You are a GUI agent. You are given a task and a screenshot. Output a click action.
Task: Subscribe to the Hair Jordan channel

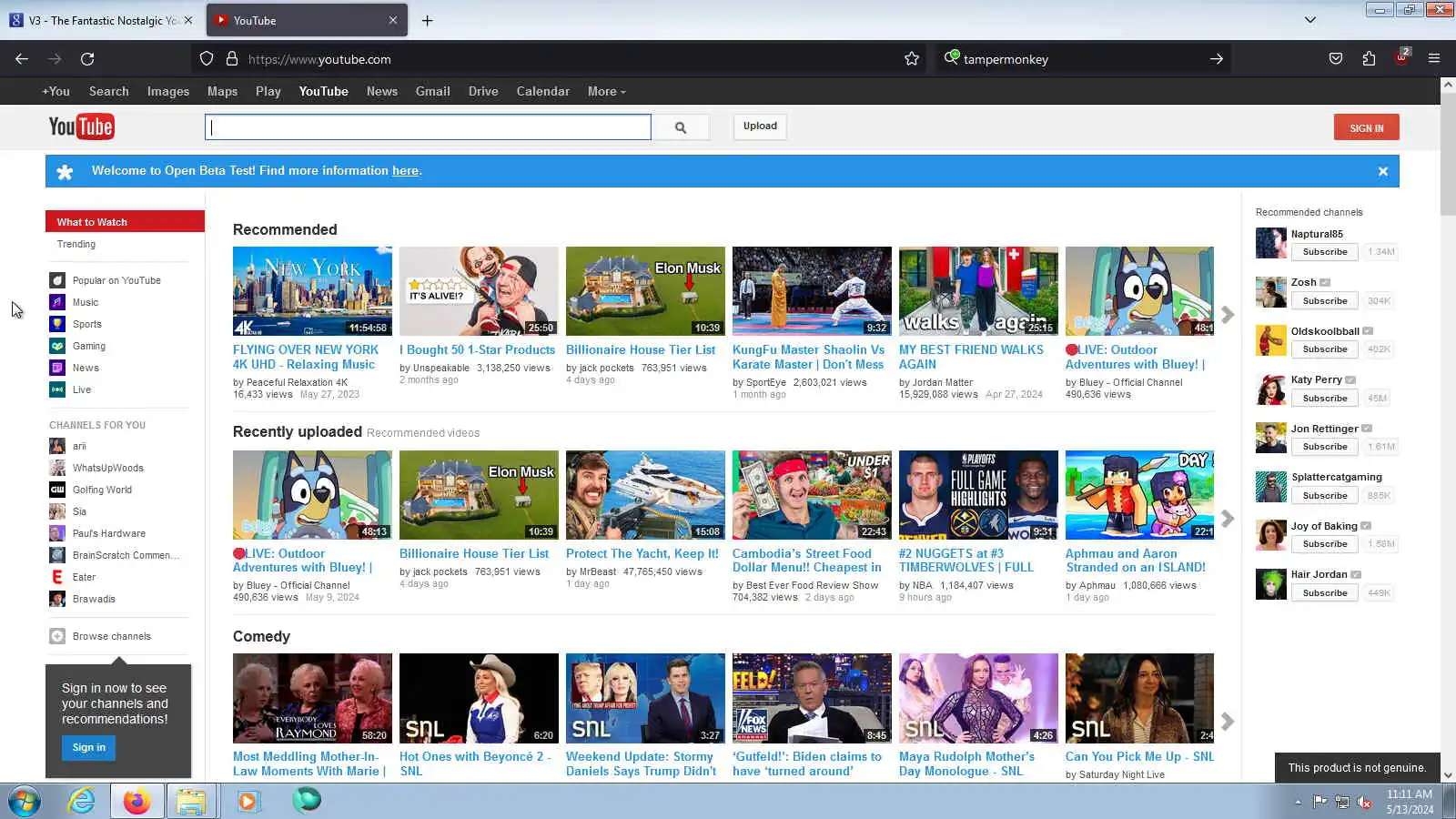1324,593
